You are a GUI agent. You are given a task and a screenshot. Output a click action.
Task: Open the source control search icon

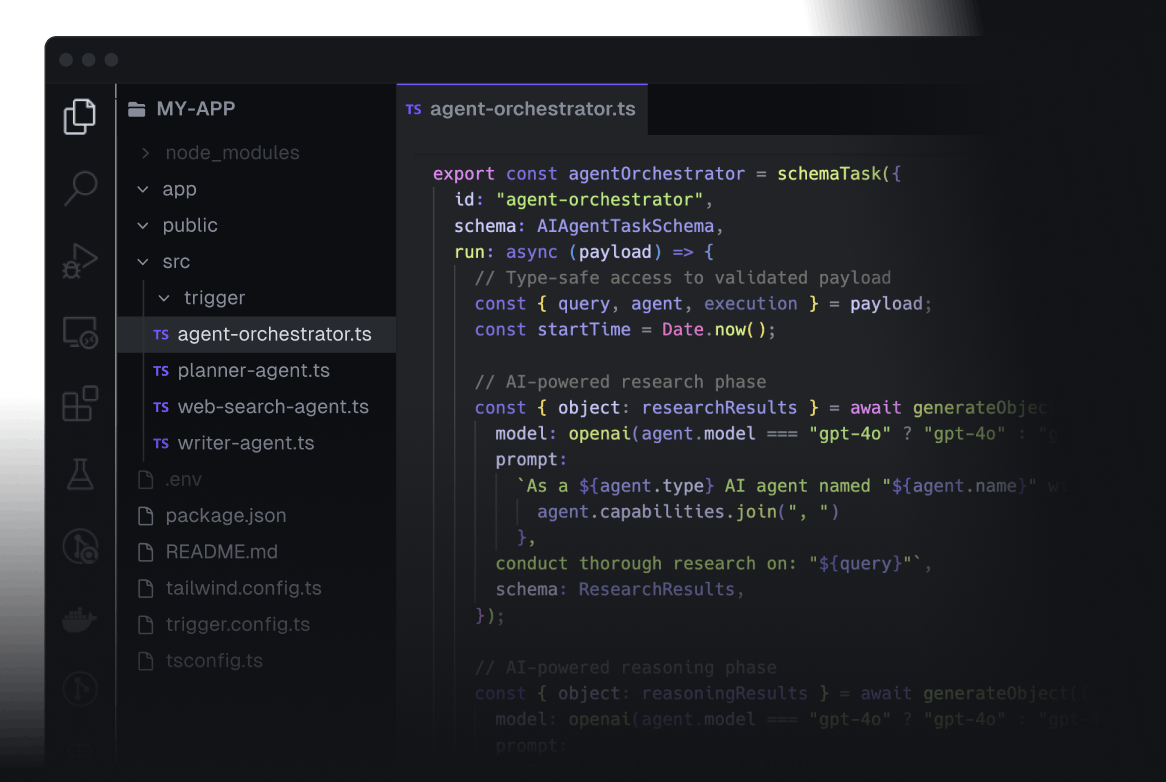tap(80, 546)
